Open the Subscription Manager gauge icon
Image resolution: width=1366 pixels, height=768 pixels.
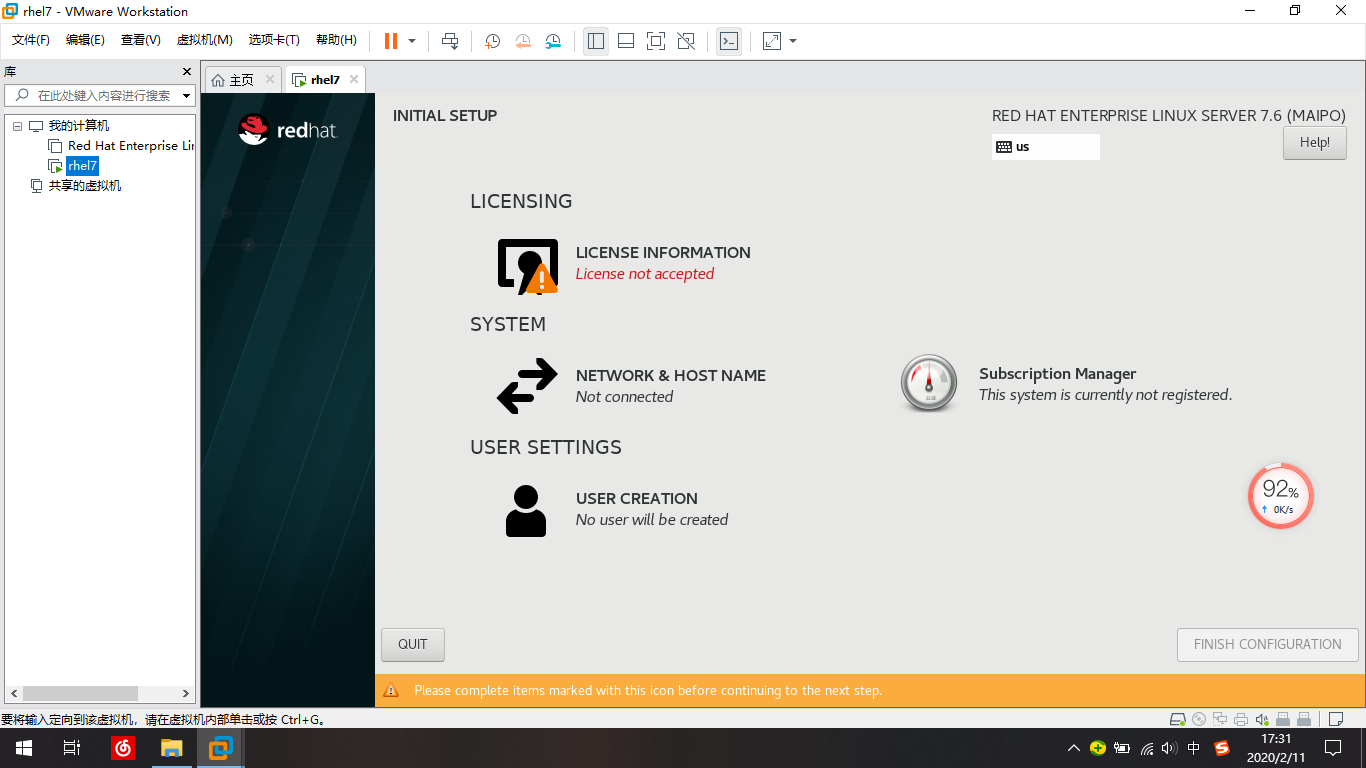pyautogui.click(x=929, y=384)
